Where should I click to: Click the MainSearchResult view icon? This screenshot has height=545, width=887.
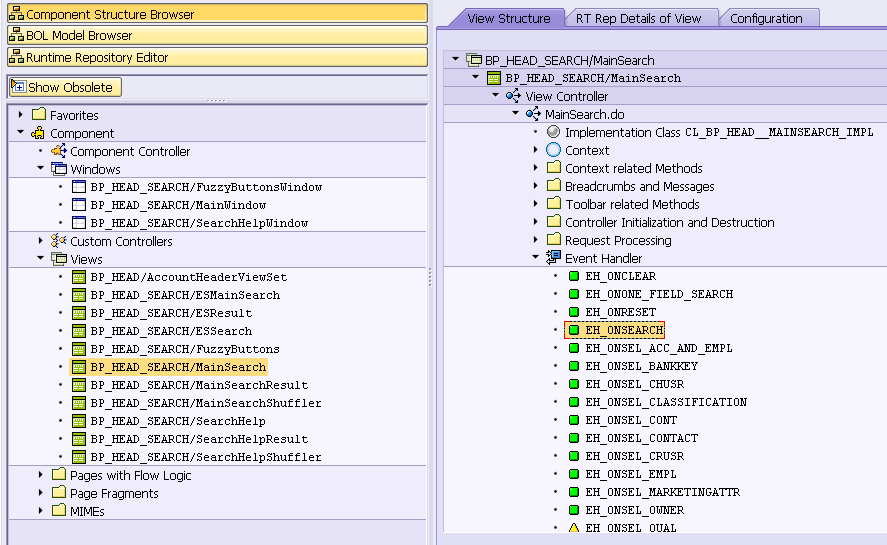tap(79, 385)
